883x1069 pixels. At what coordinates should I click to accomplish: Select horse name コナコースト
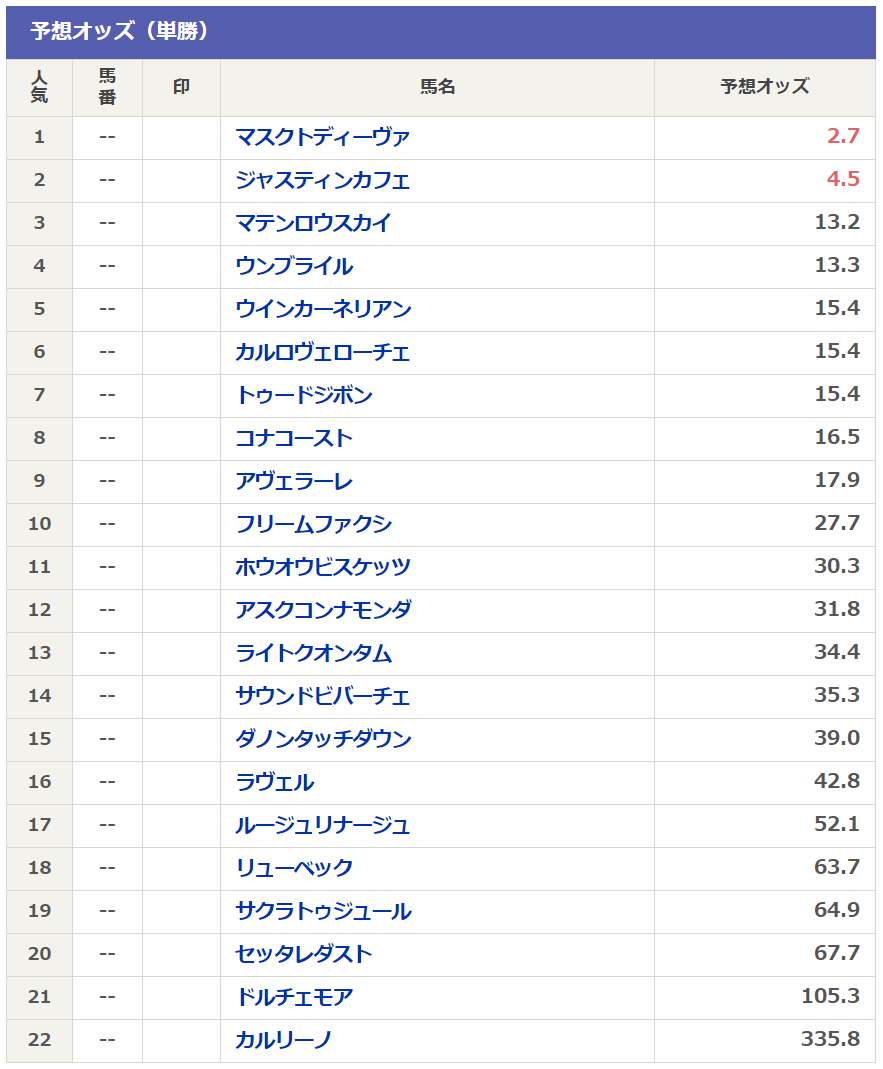294,438
